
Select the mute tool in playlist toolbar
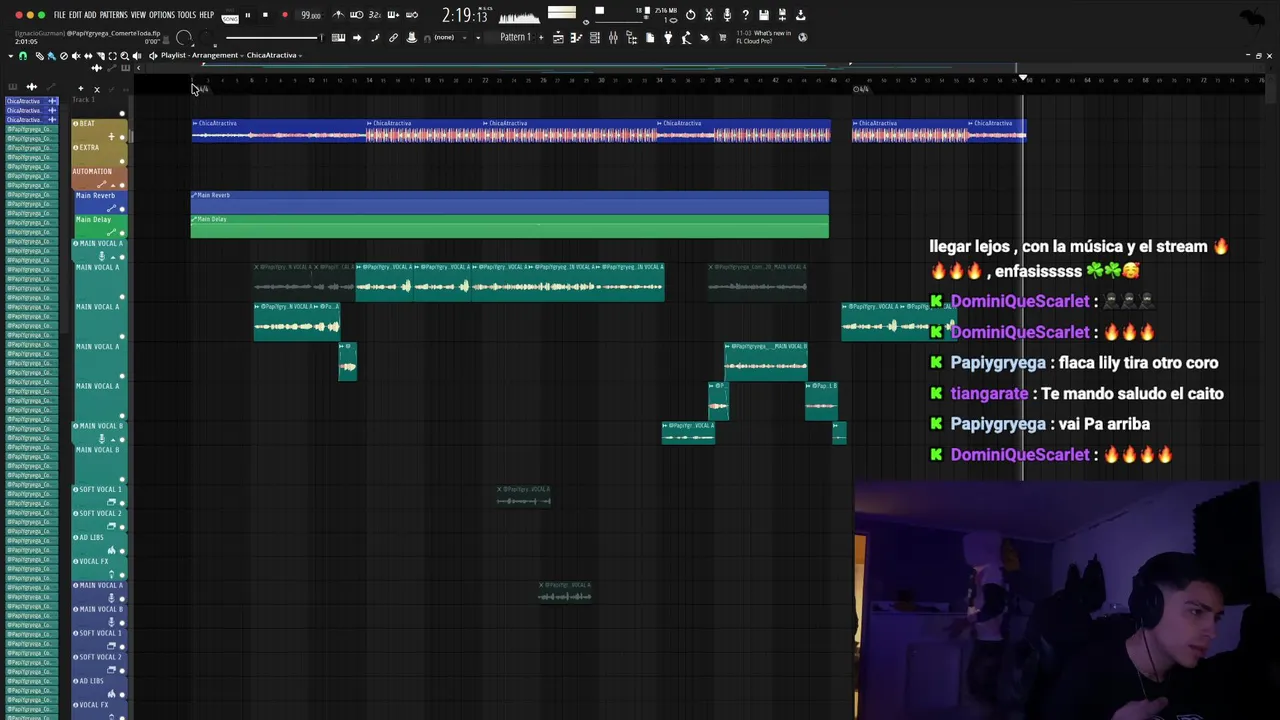coord(75,56)
